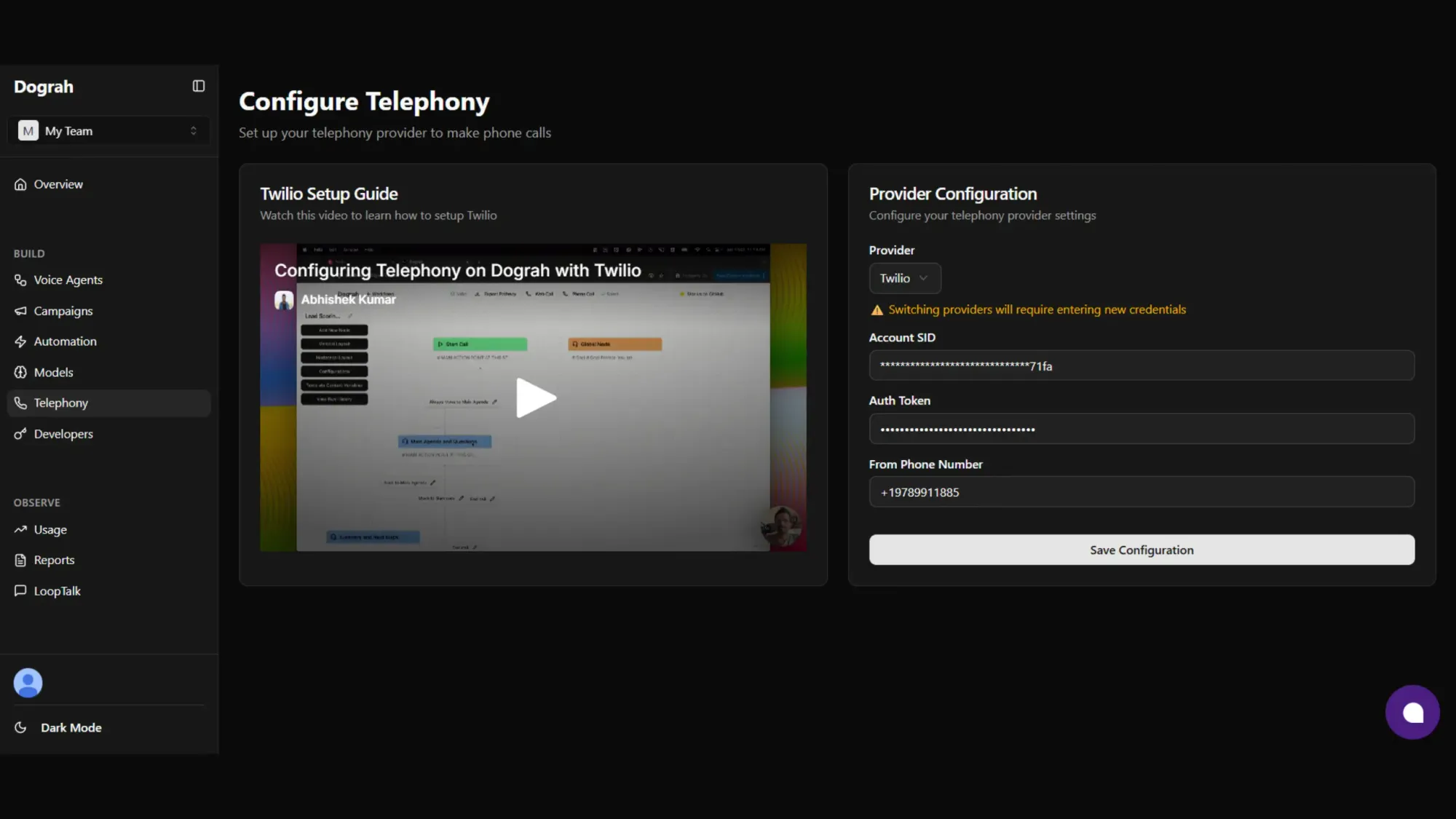Collapse sidebar with panel toggle icon
This screenshot has height=819, width=1456.
(x=198, y=86)
